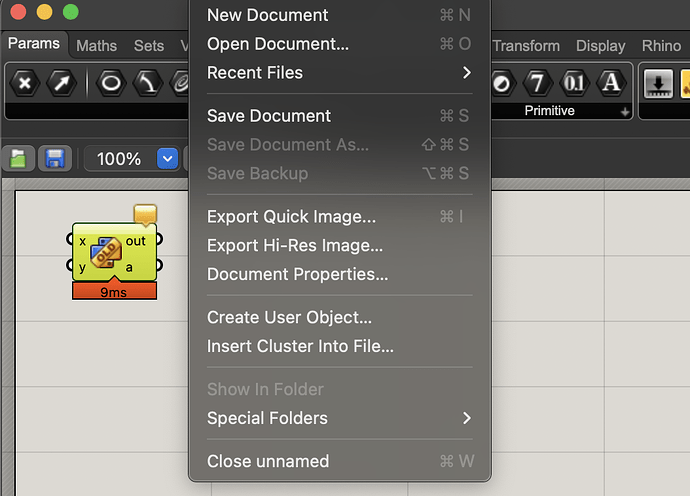Image resolution: width=690 pixels, height=496 pixels.
Task: Click the 'a' output on script component
Action: 129,267
